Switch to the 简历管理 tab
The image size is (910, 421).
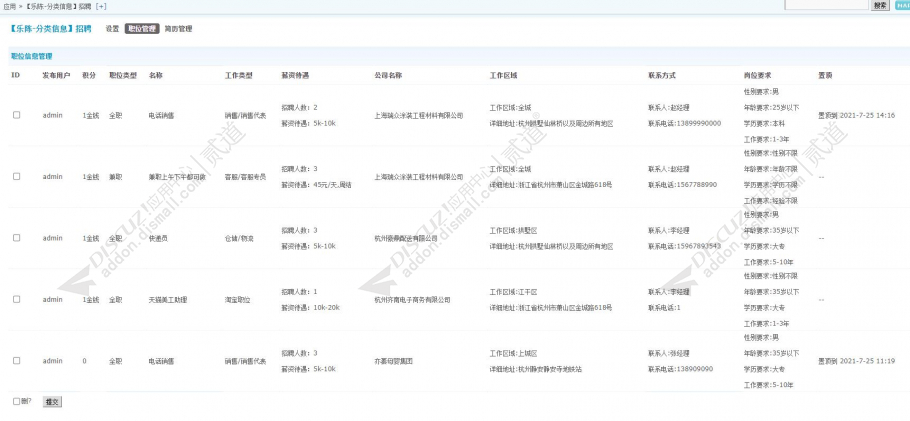178,28
